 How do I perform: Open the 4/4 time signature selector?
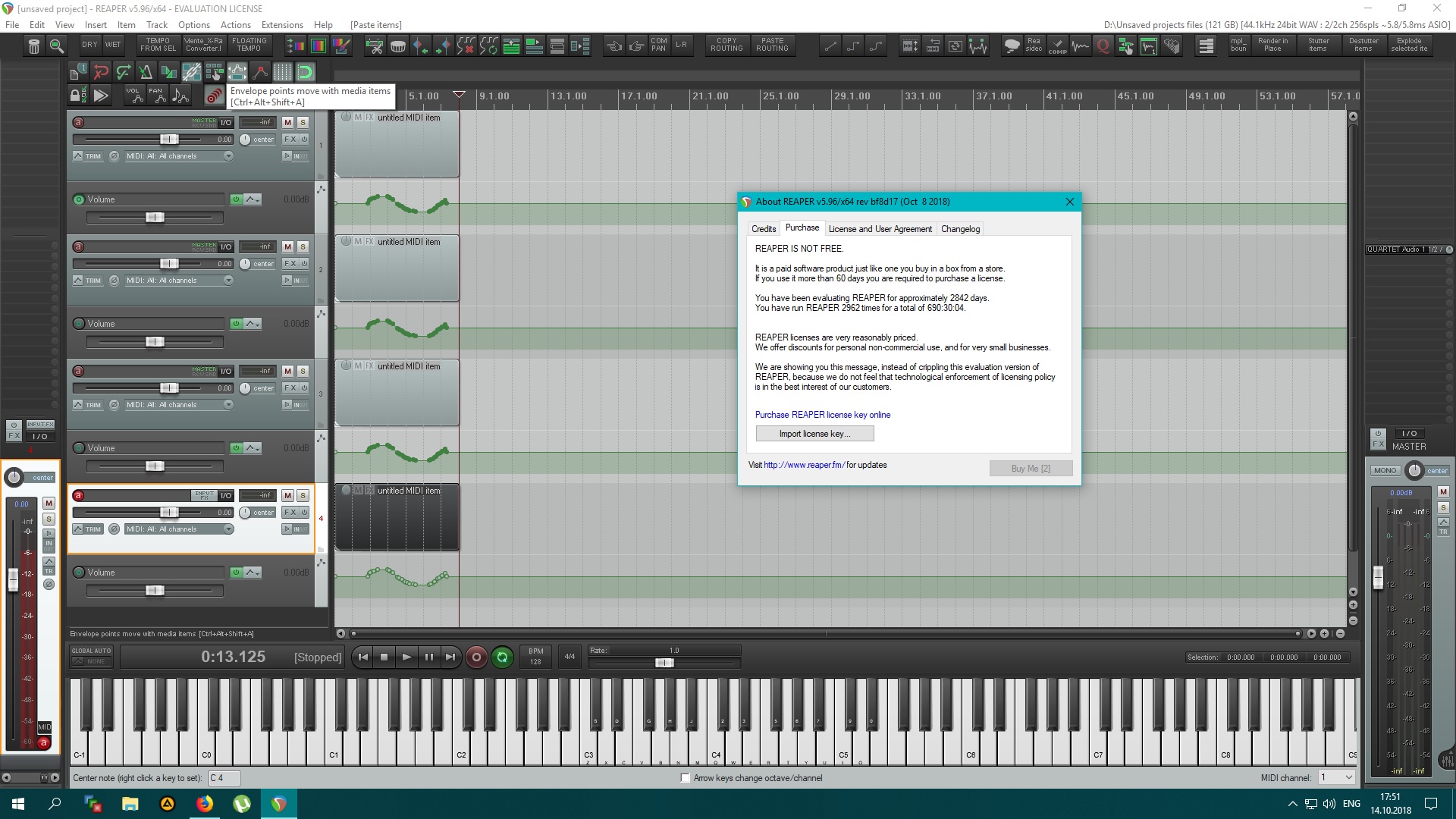click(x=570, y=657)
